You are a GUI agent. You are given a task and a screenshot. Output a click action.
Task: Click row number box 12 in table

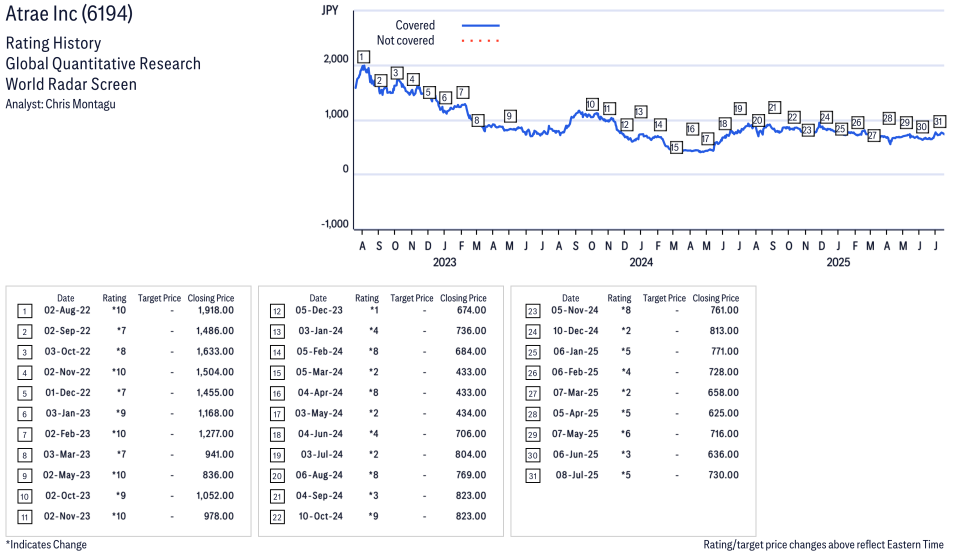click(x=277, y=312)
